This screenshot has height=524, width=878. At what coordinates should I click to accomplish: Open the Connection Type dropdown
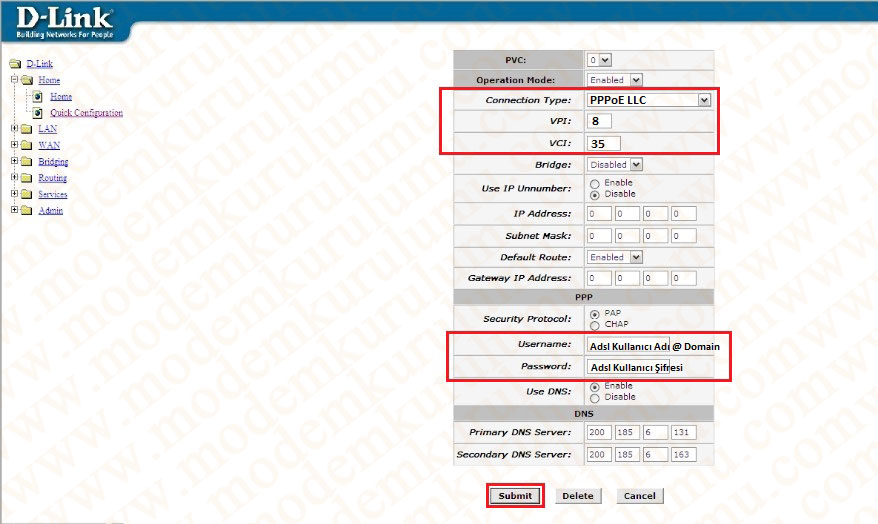click(649, 100)
